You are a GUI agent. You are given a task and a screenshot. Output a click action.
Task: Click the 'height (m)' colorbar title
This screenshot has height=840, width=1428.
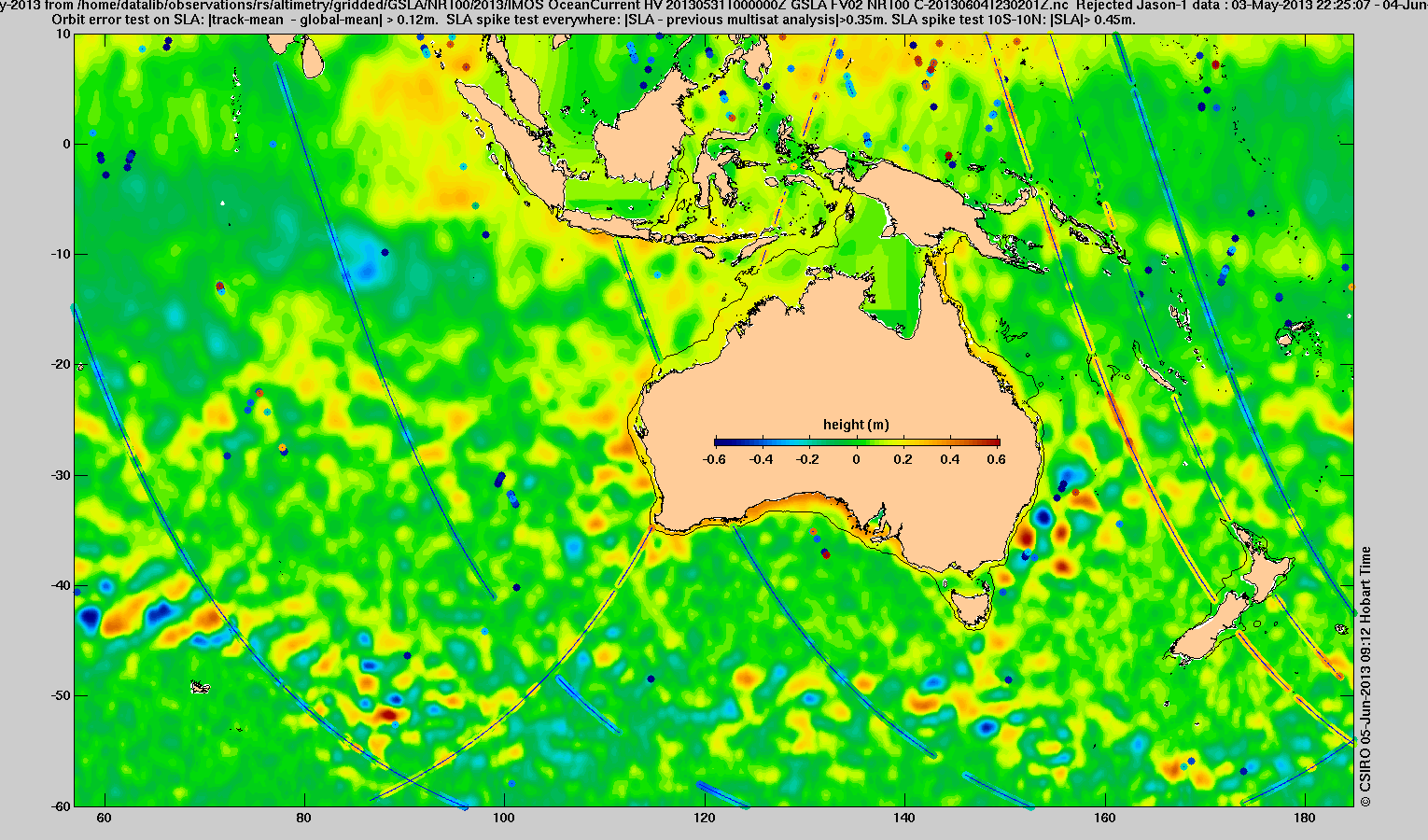click(x=856, y=425)
